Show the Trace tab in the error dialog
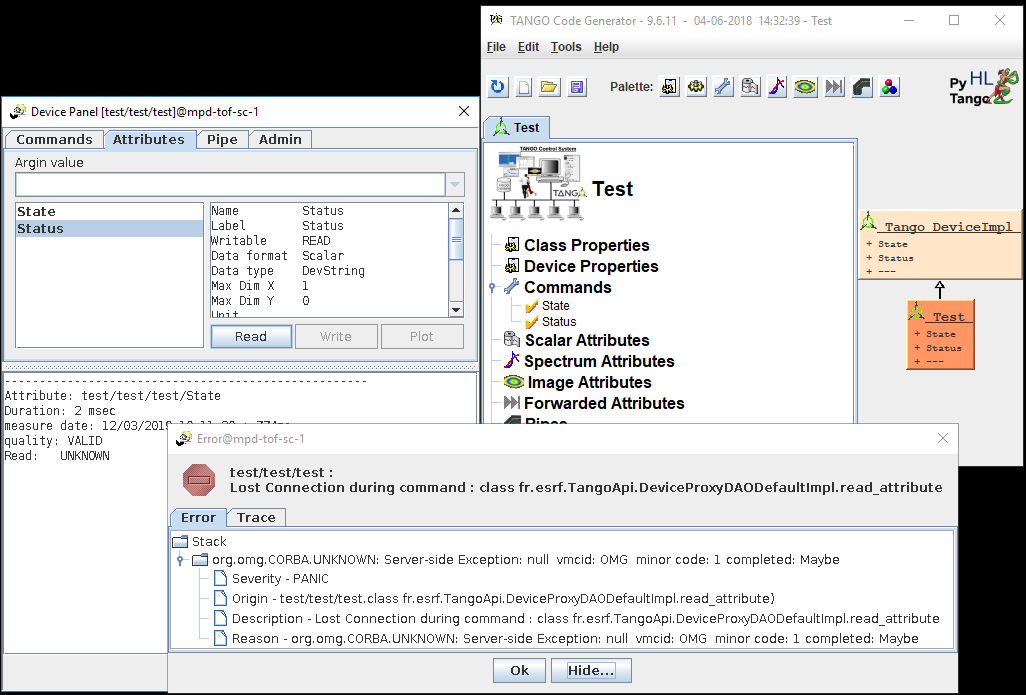Screen dimensions: 1026x695 [x=256, y=517]
